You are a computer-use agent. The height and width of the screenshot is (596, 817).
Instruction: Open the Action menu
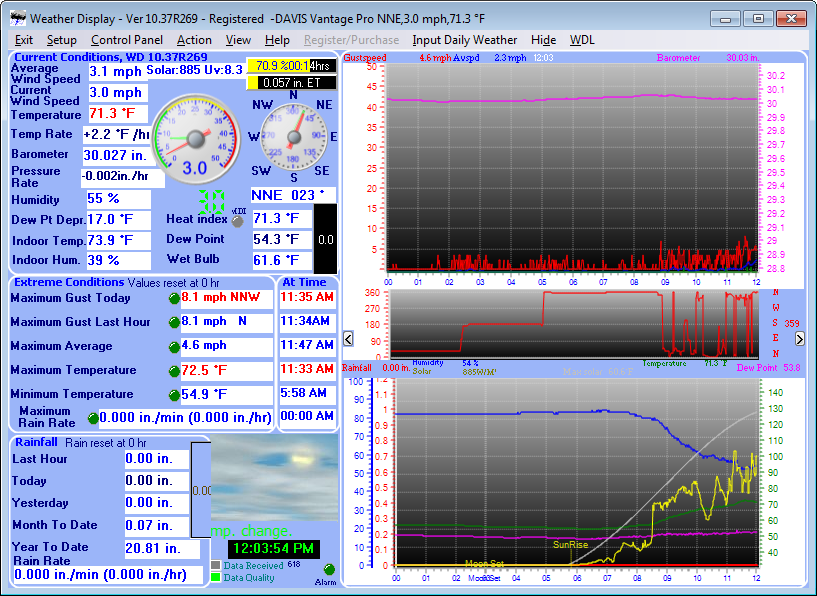[x=194, y=40]
